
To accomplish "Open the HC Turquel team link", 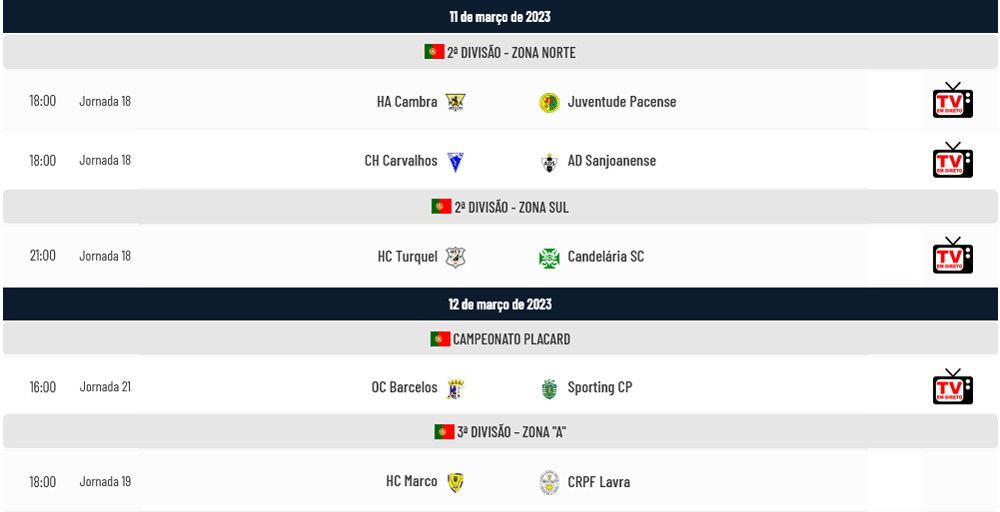I will point(408,256).
